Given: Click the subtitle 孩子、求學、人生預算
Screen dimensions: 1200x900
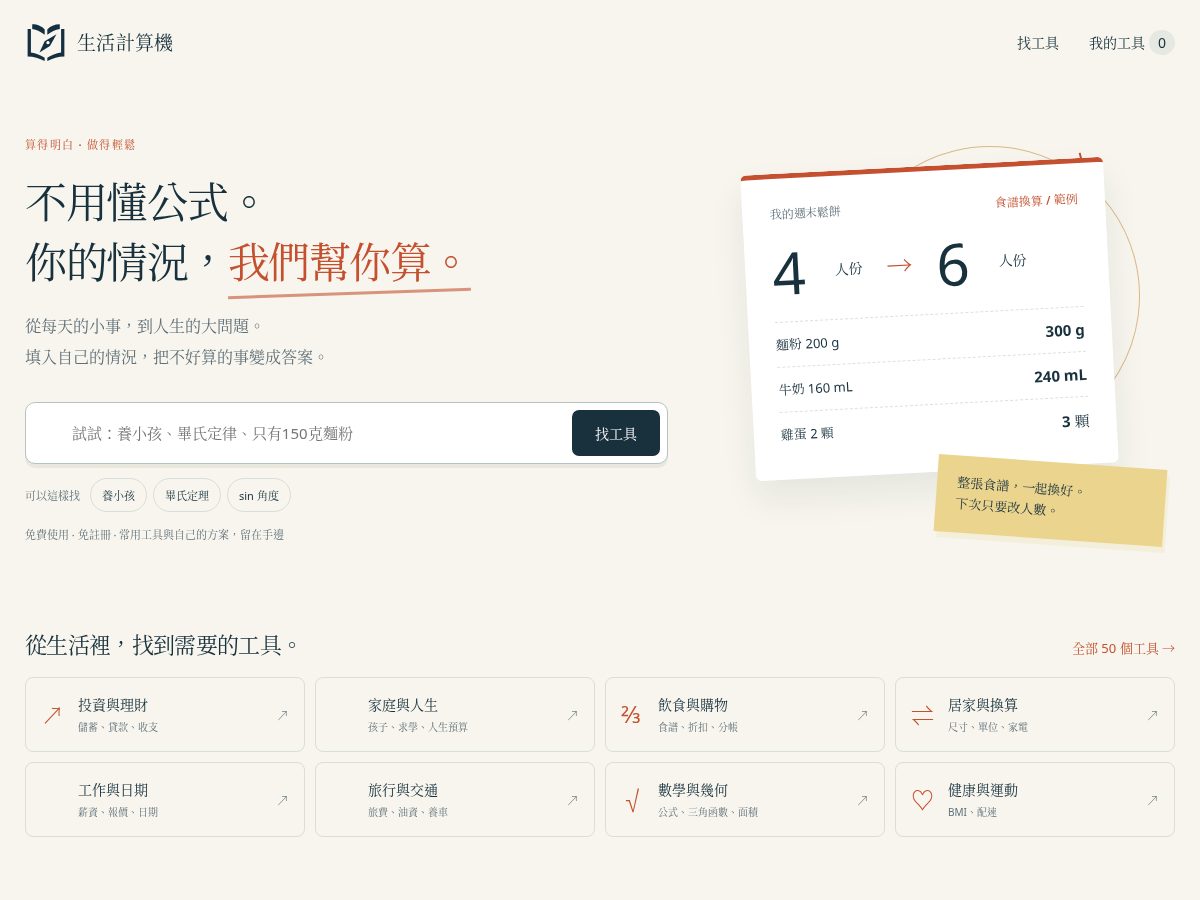Looking at the screenshot, I should pyautogui.click(x=418, y=727).
